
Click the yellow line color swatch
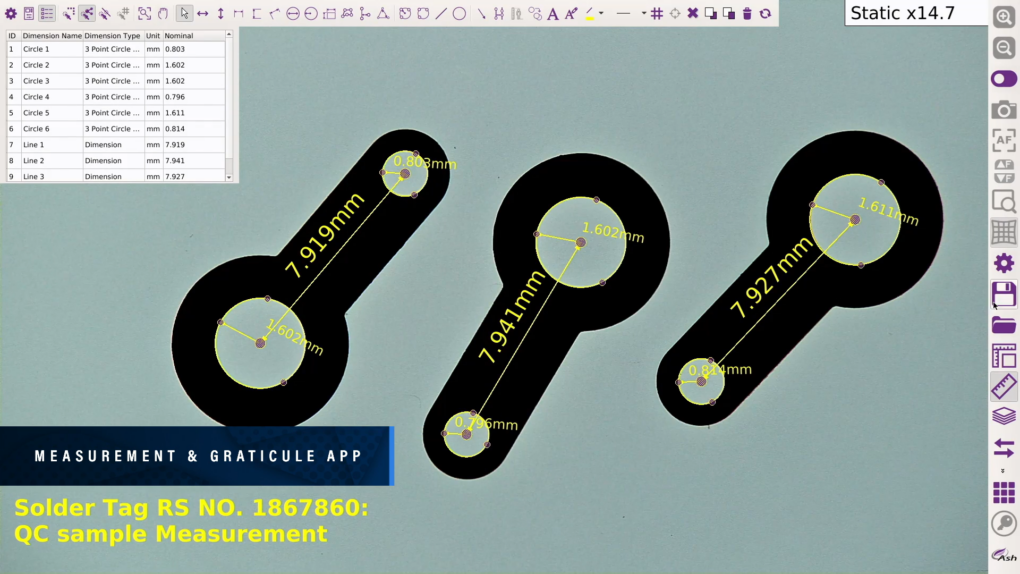(590, 14)
